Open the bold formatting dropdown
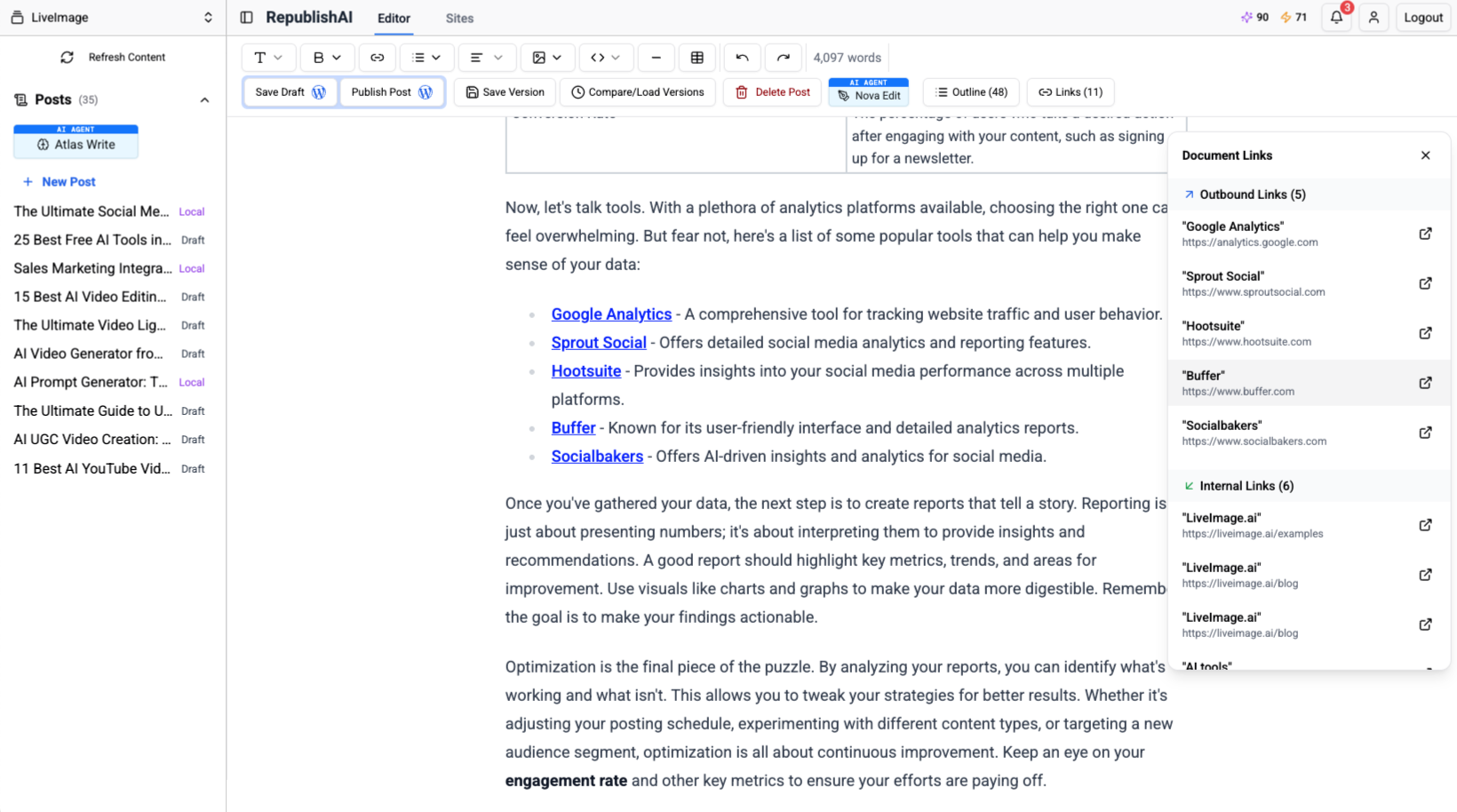Image resolution: width=1457 pixels, height=812 pixels. click(x=327, y=58)
